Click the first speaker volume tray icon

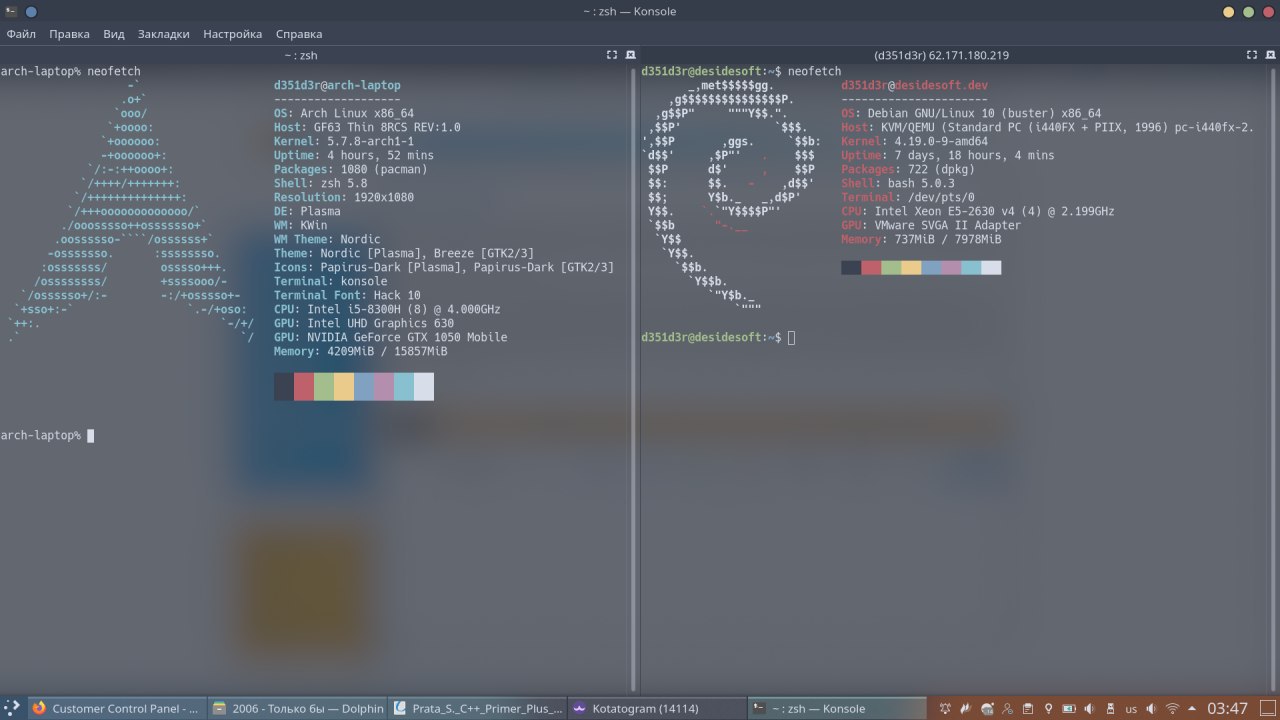[1089, 708]
